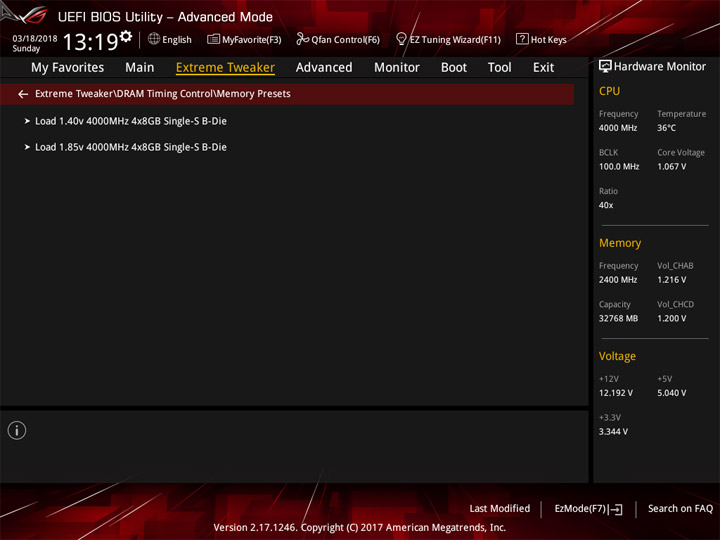
Task: Click +3.3V value 3.344 V
Action: pos(613,432)
